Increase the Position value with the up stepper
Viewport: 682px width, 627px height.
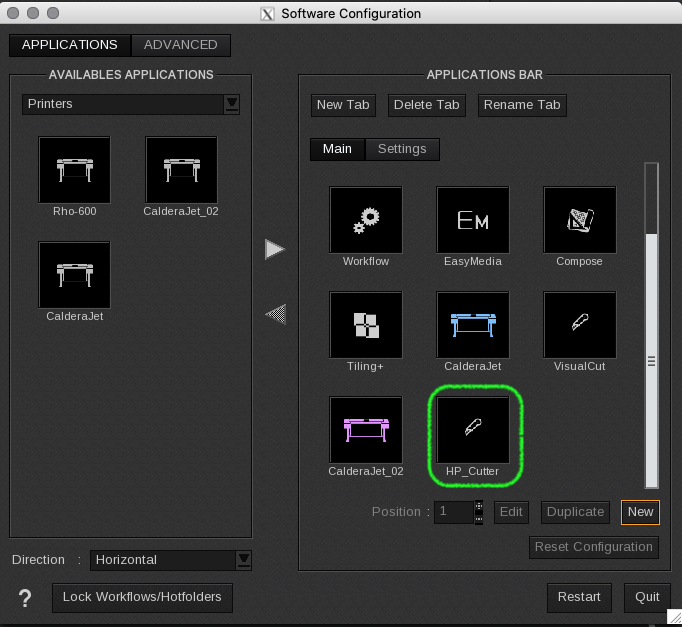point(478,506)
